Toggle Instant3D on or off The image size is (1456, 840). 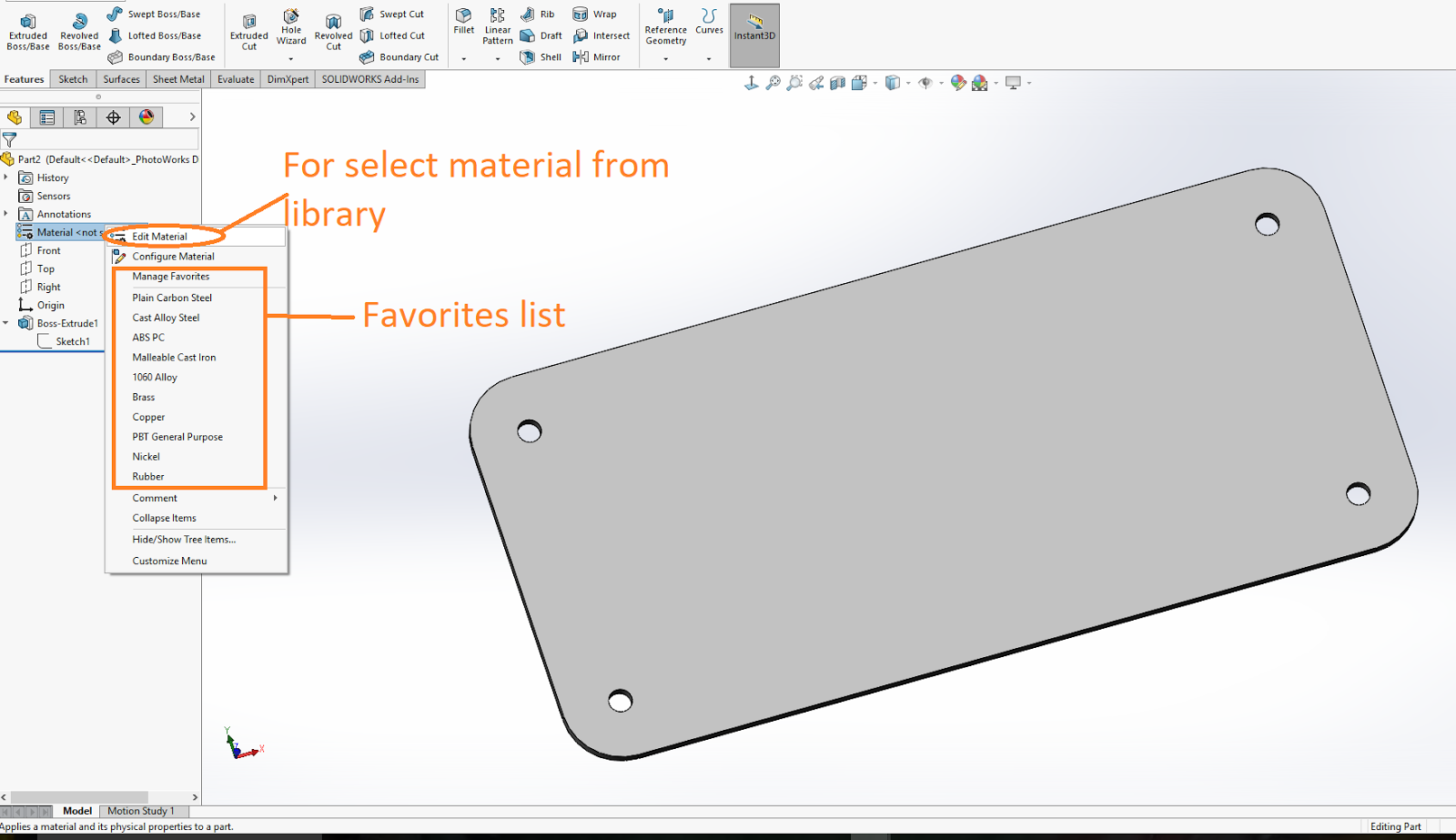point(753,30)
